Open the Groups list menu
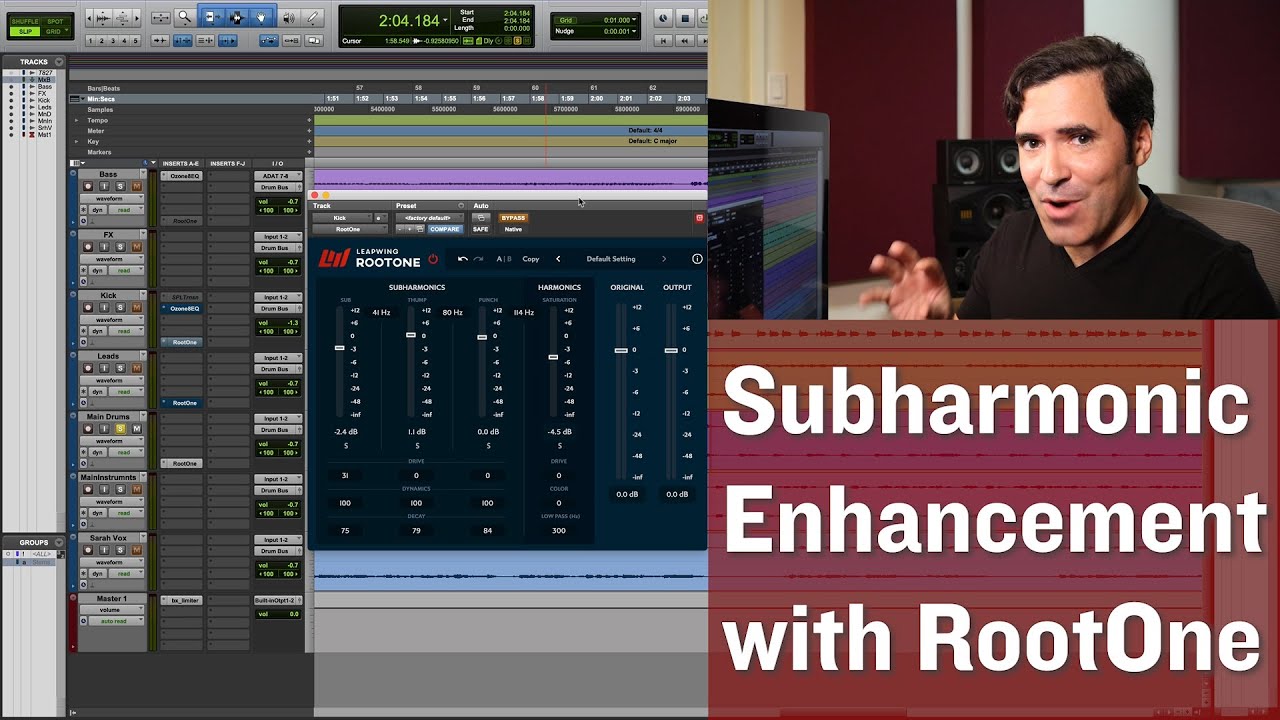This screenshot has width=1280, height=720. tap(61, 542)
